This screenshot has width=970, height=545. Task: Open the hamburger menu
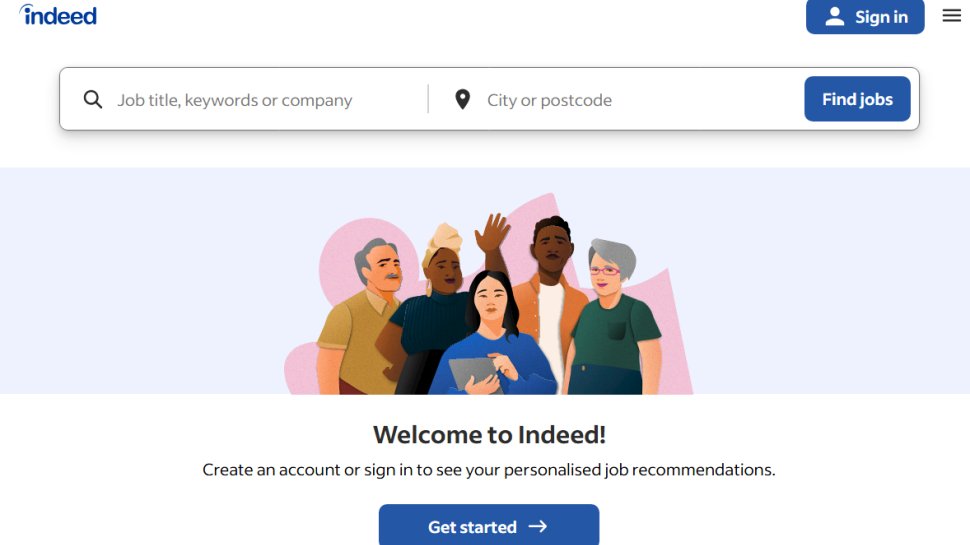(x=951, y=15)
